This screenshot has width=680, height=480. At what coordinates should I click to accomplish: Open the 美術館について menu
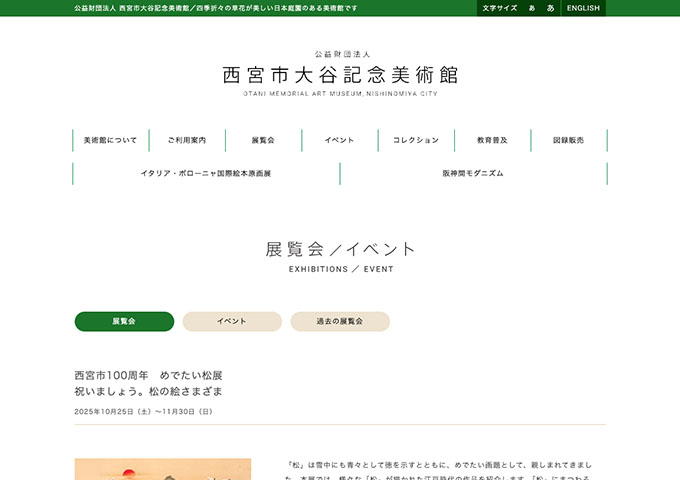(111, 140)
